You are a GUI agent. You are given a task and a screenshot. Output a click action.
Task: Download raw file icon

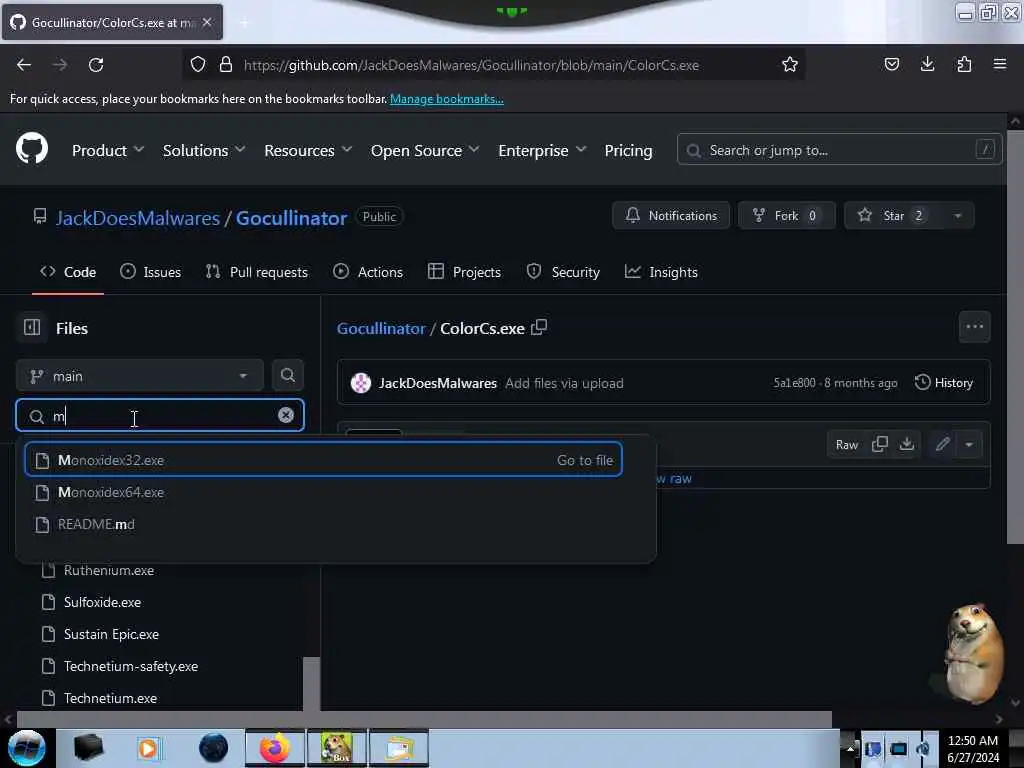pyautogui.click(x=906, y=444)
